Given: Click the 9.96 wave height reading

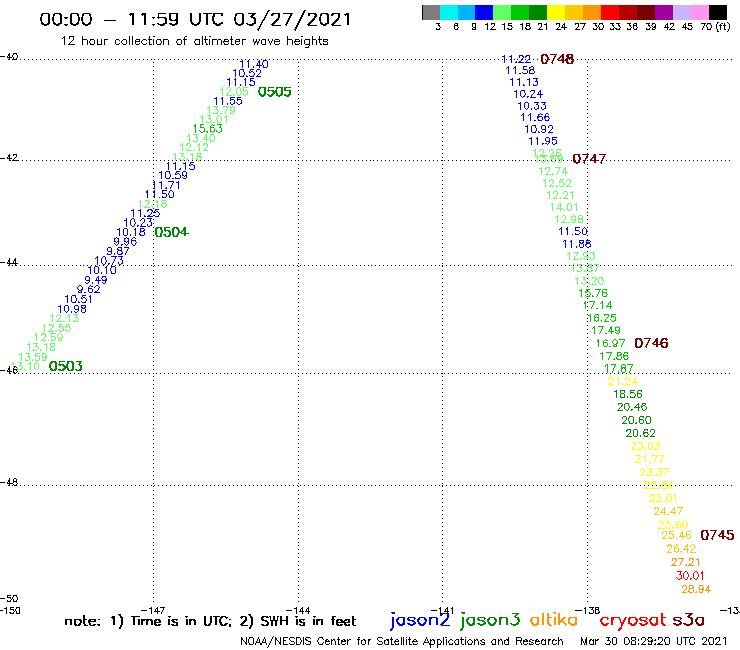Looking at the screenshot, I should (x=125, y=242).
